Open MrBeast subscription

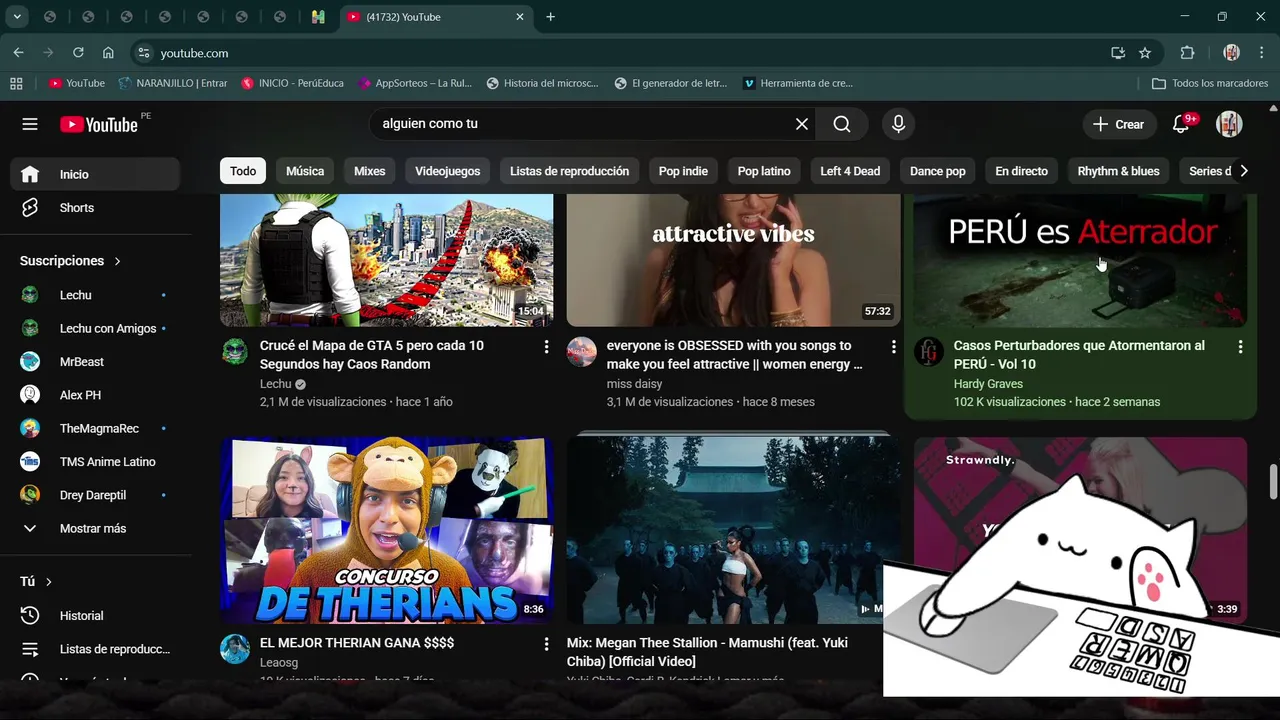95,362
